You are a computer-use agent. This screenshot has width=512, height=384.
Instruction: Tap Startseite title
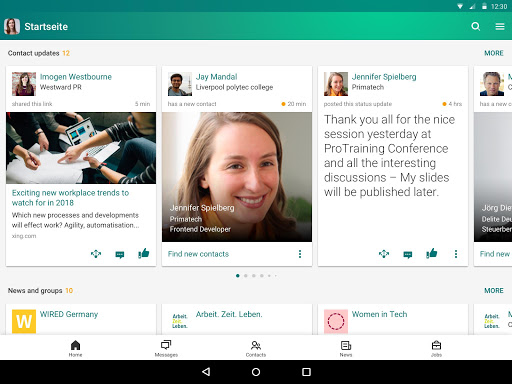tap(46, 27)
